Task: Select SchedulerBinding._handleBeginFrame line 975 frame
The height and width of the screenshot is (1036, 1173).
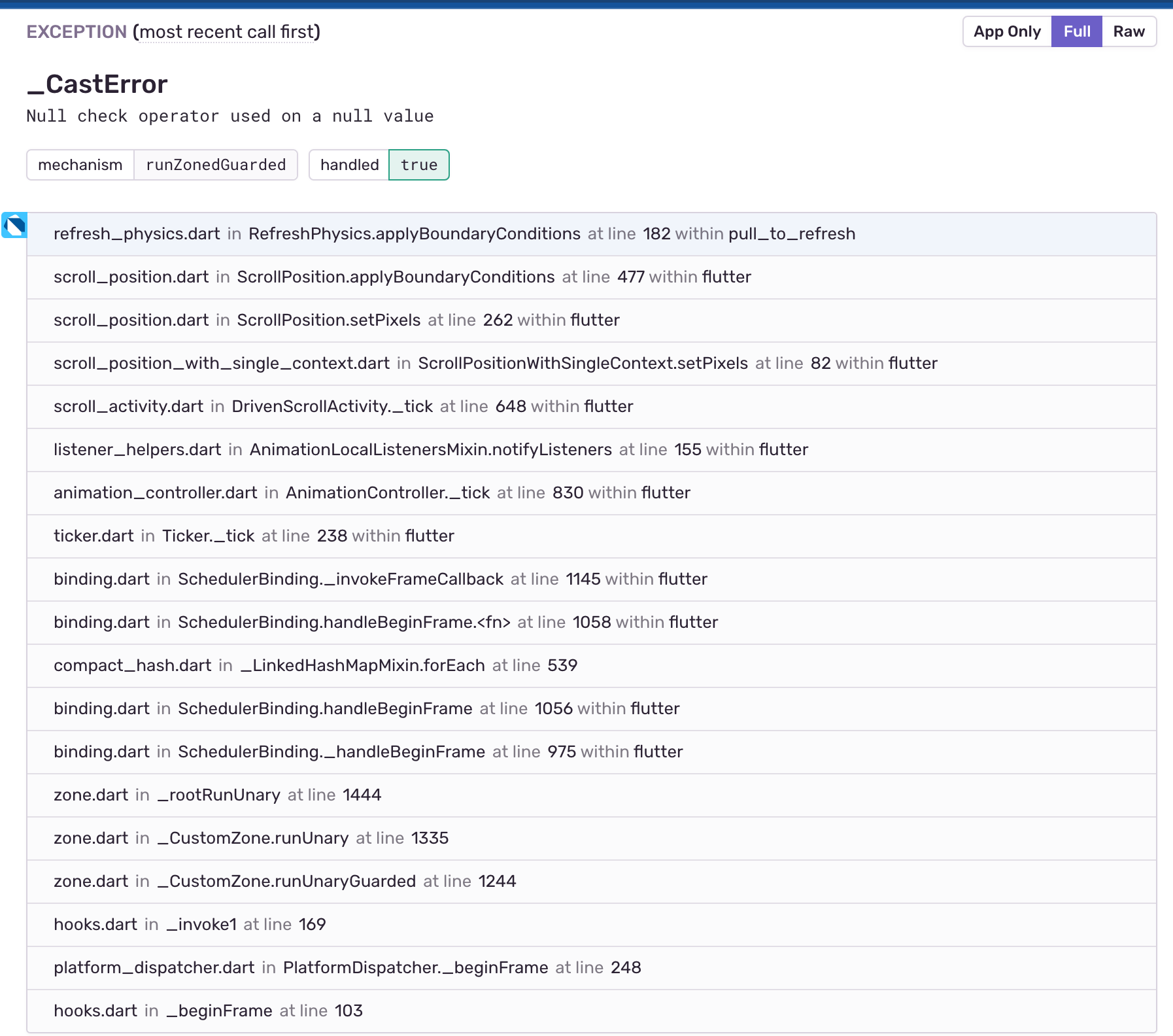Action: (x=591, y=752)
